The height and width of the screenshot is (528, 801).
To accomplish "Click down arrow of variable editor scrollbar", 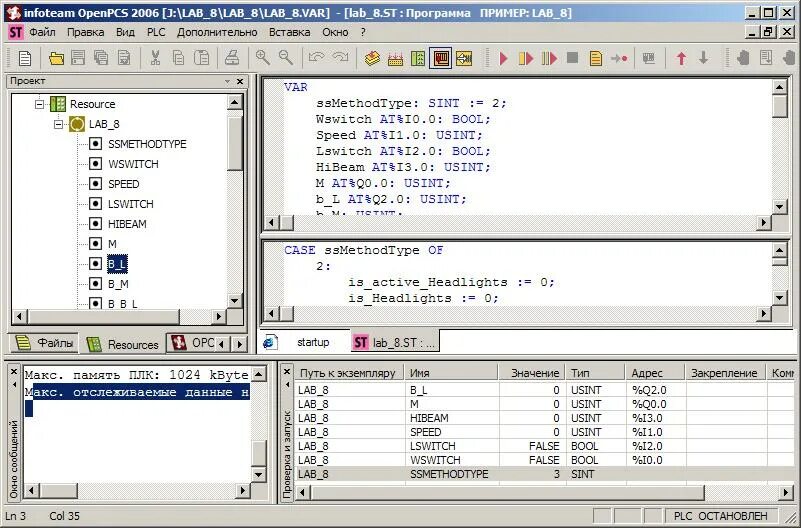I will coord(779,207).
